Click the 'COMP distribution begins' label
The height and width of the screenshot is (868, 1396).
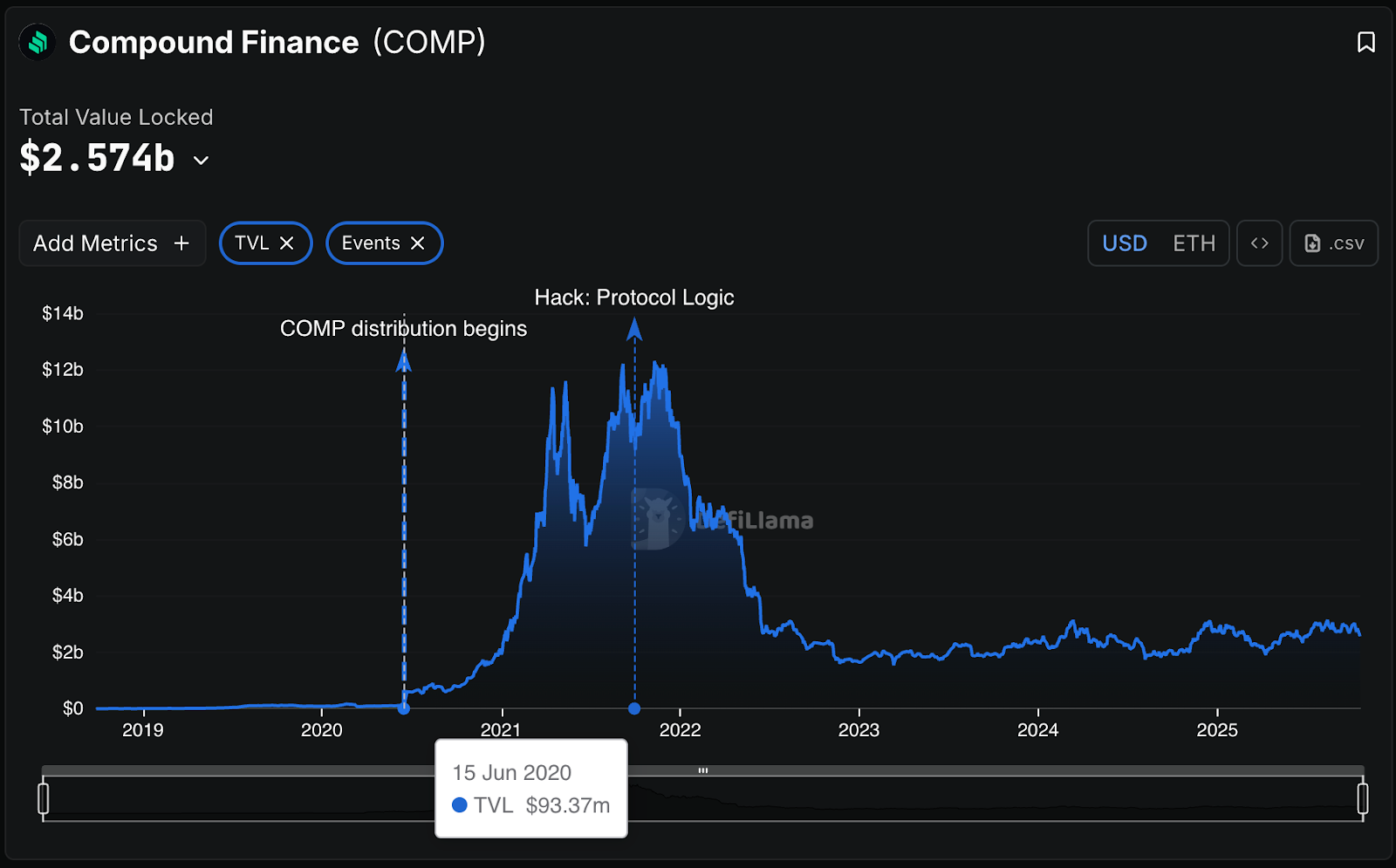[403, 329]
